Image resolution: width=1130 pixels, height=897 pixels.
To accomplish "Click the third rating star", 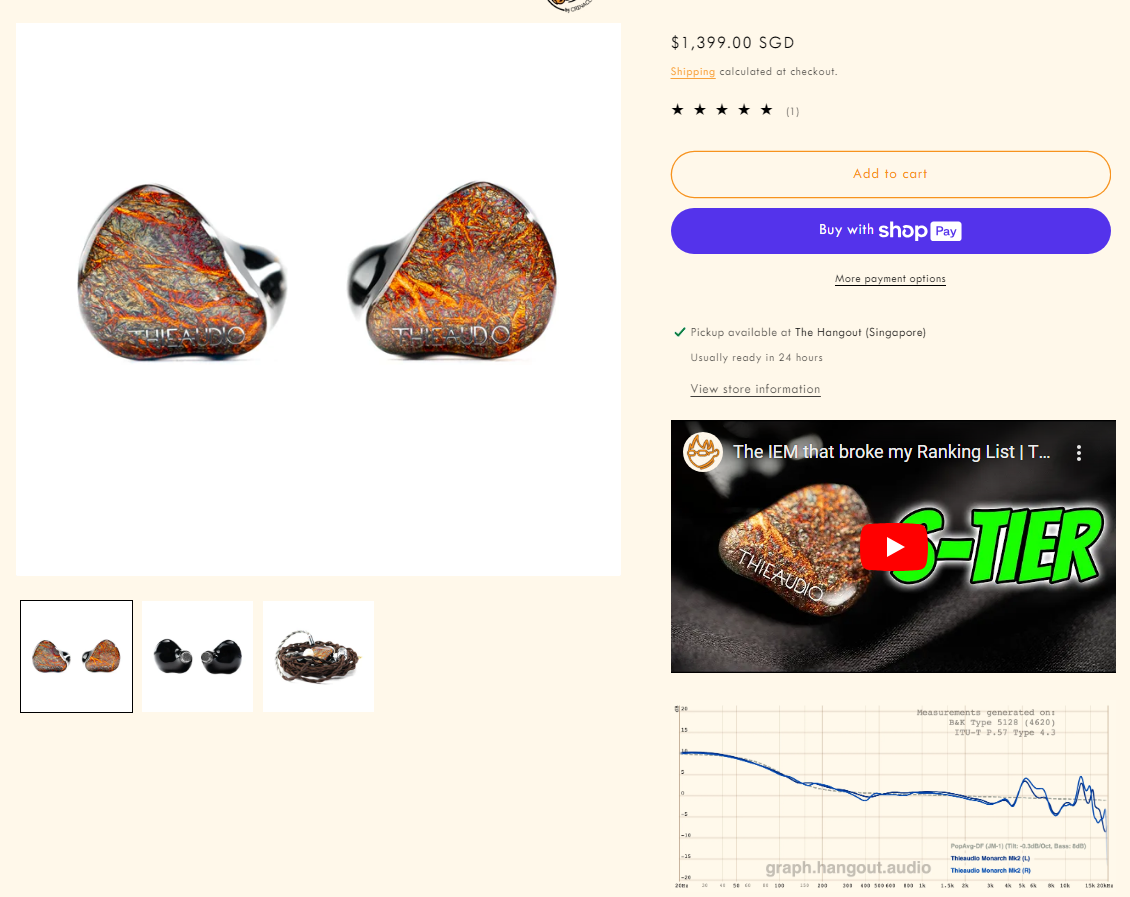I will pyautogui.click(x=722, y=110).
